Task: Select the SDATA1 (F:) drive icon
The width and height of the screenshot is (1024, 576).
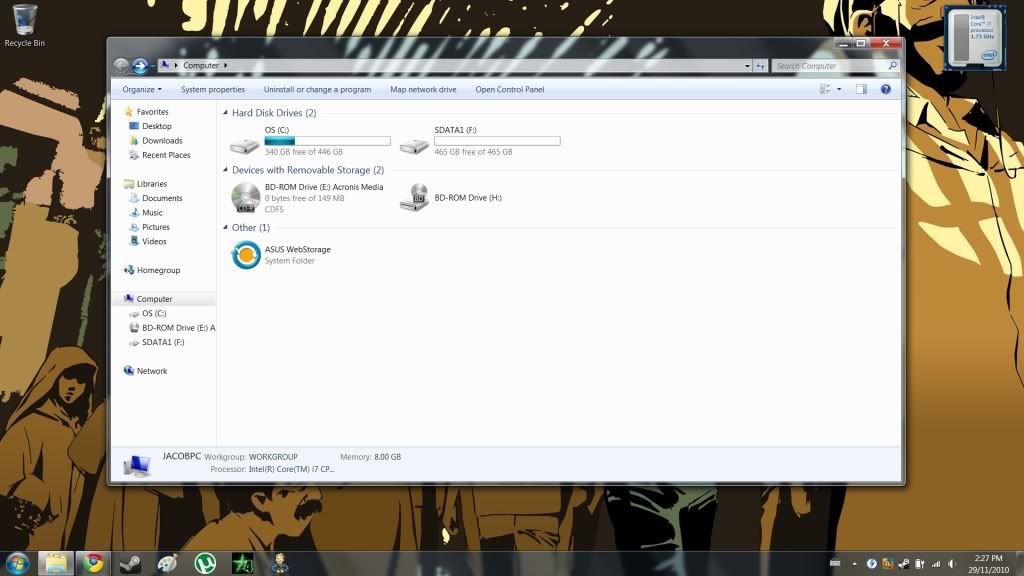Action: 414,144
